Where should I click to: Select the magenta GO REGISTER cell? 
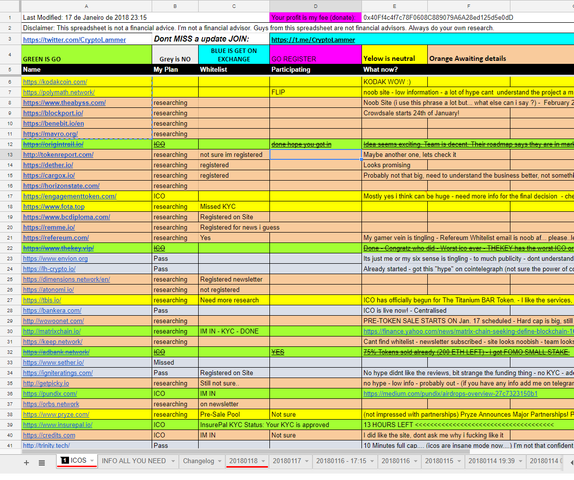pos(316,55)
